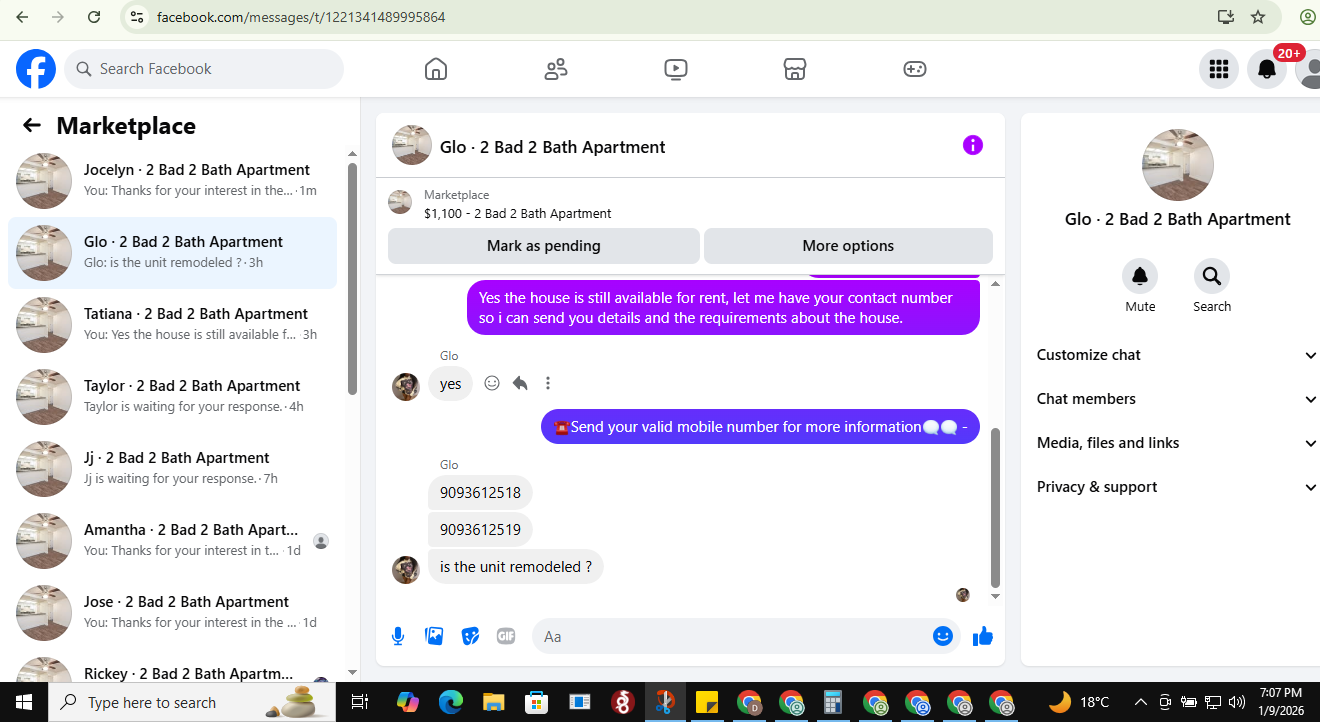Click the browser address bar URL

tap(301, 17)
